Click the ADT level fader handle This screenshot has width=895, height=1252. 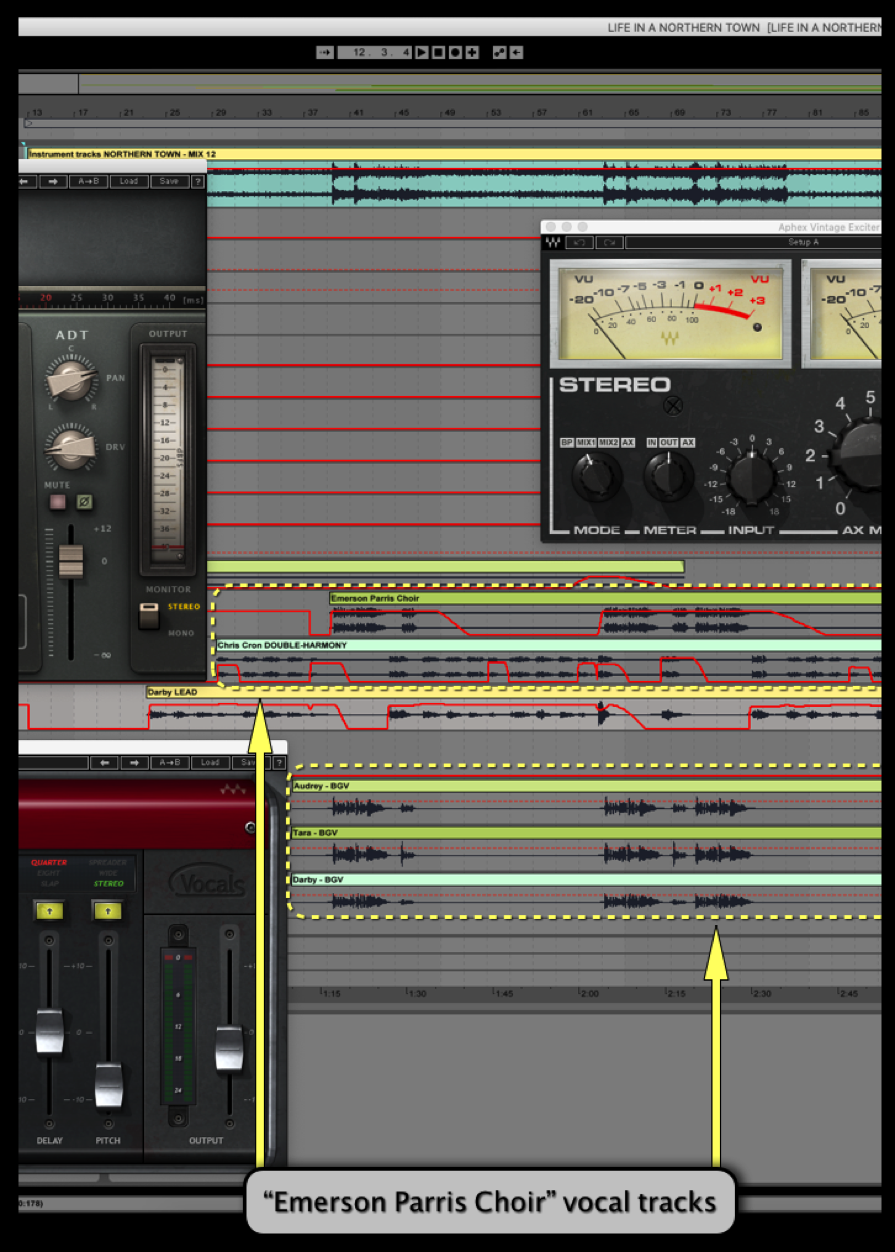70,560
